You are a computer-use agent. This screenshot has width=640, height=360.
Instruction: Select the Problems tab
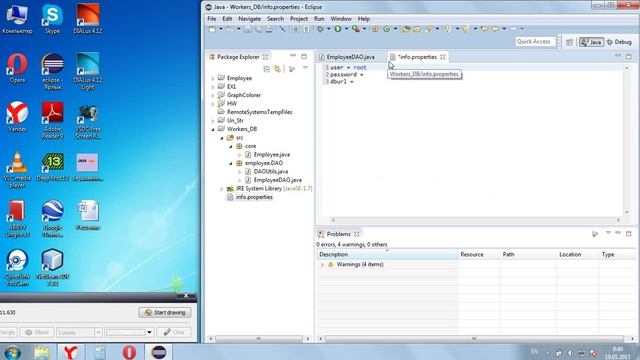click(x=338, y=234)
